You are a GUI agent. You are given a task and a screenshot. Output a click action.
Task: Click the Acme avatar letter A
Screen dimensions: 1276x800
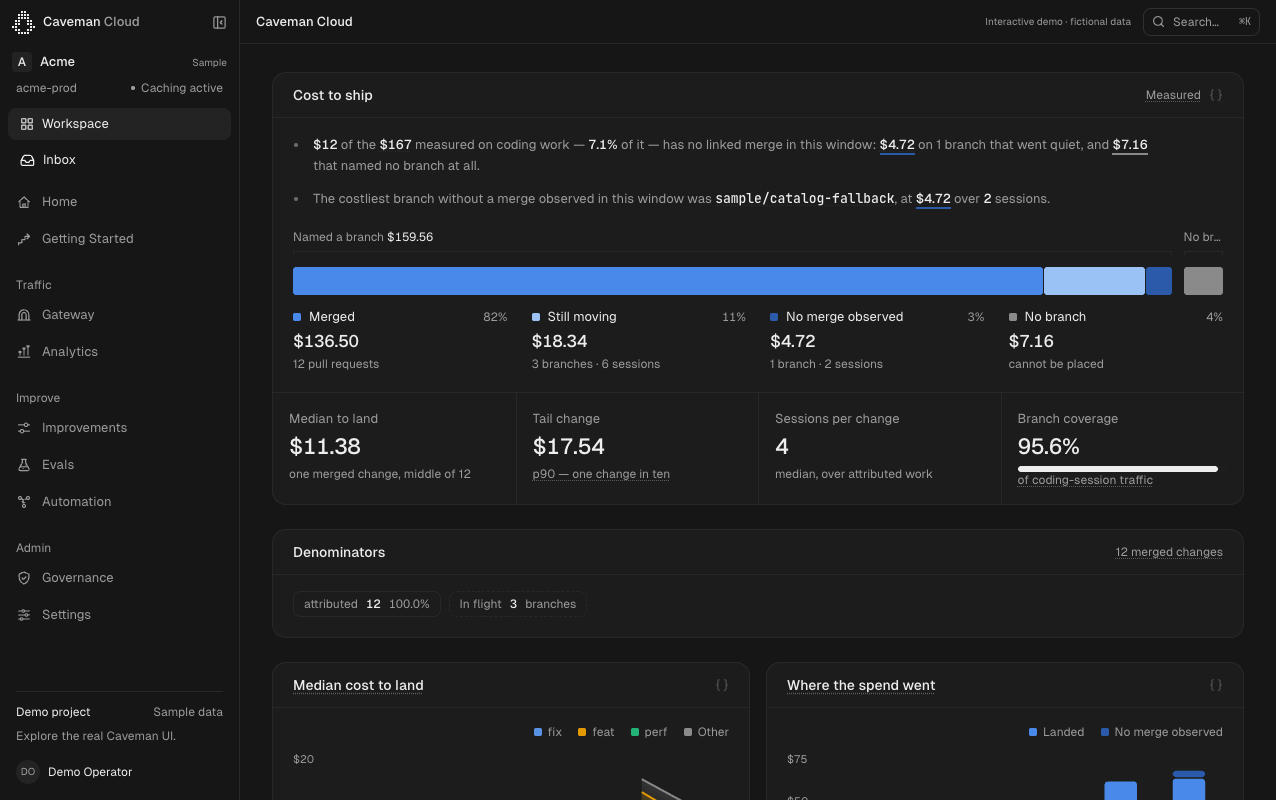(22, 62)
